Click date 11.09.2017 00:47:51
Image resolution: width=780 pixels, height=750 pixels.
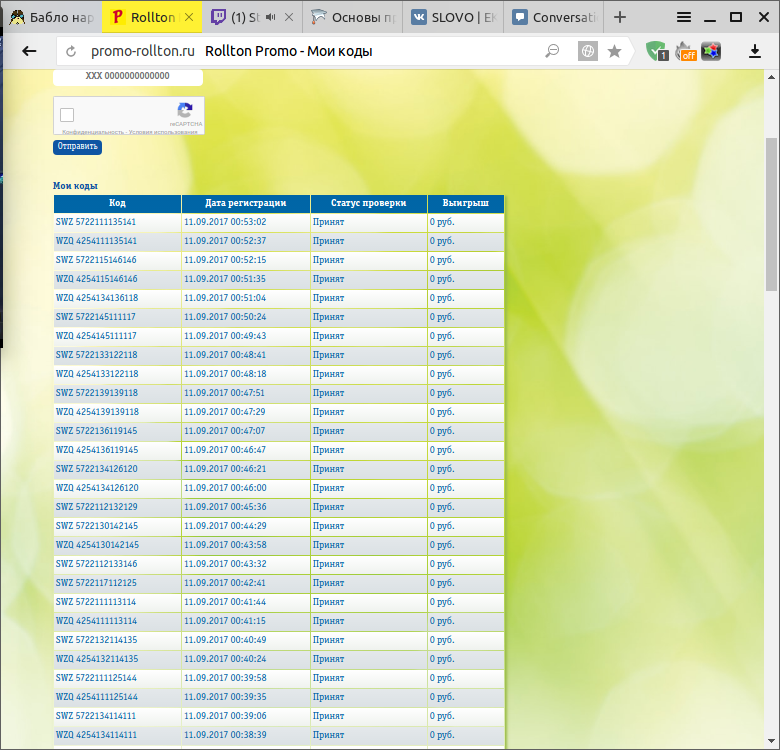click(224, 393)
